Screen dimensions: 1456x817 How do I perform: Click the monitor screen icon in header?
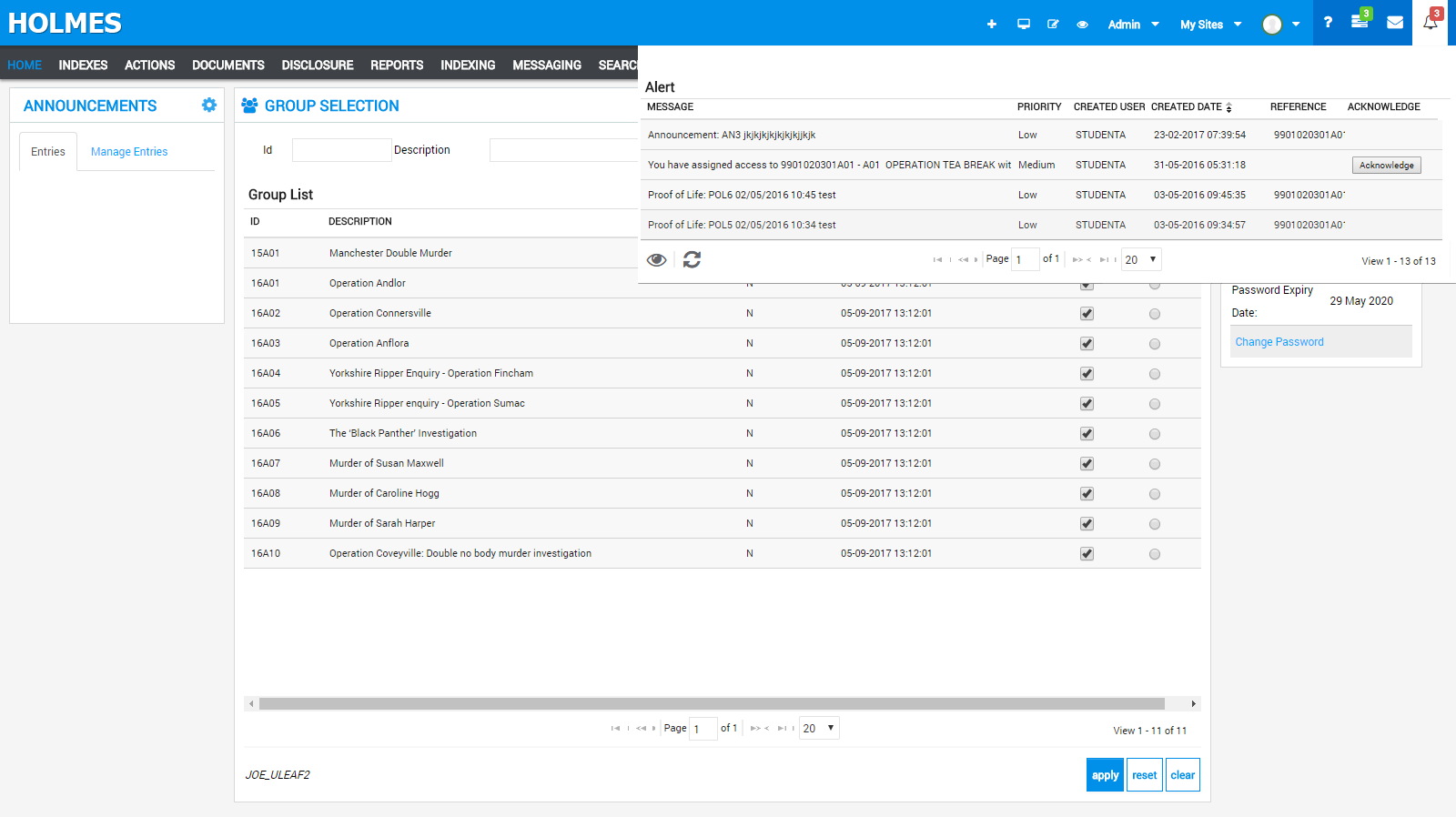[x=1024, y=25]
